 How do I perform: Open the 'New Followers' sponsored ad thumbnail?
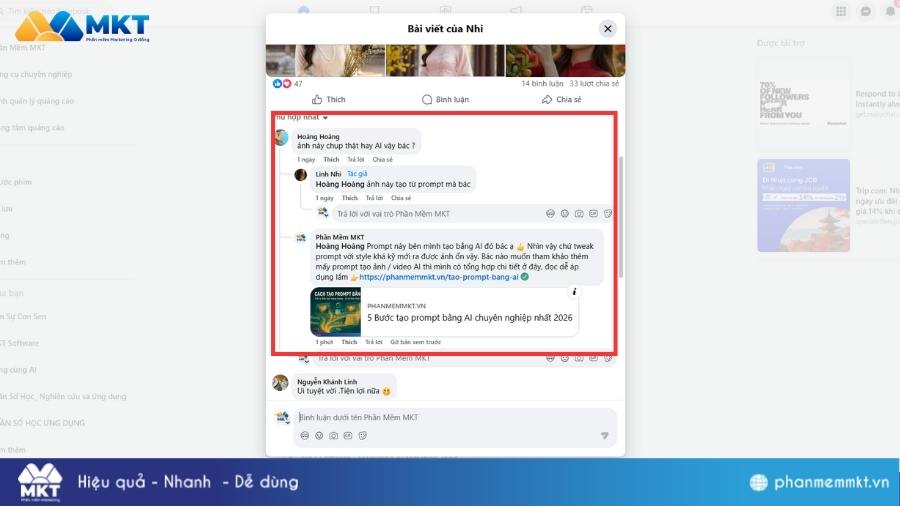click(x=803, y=103)
